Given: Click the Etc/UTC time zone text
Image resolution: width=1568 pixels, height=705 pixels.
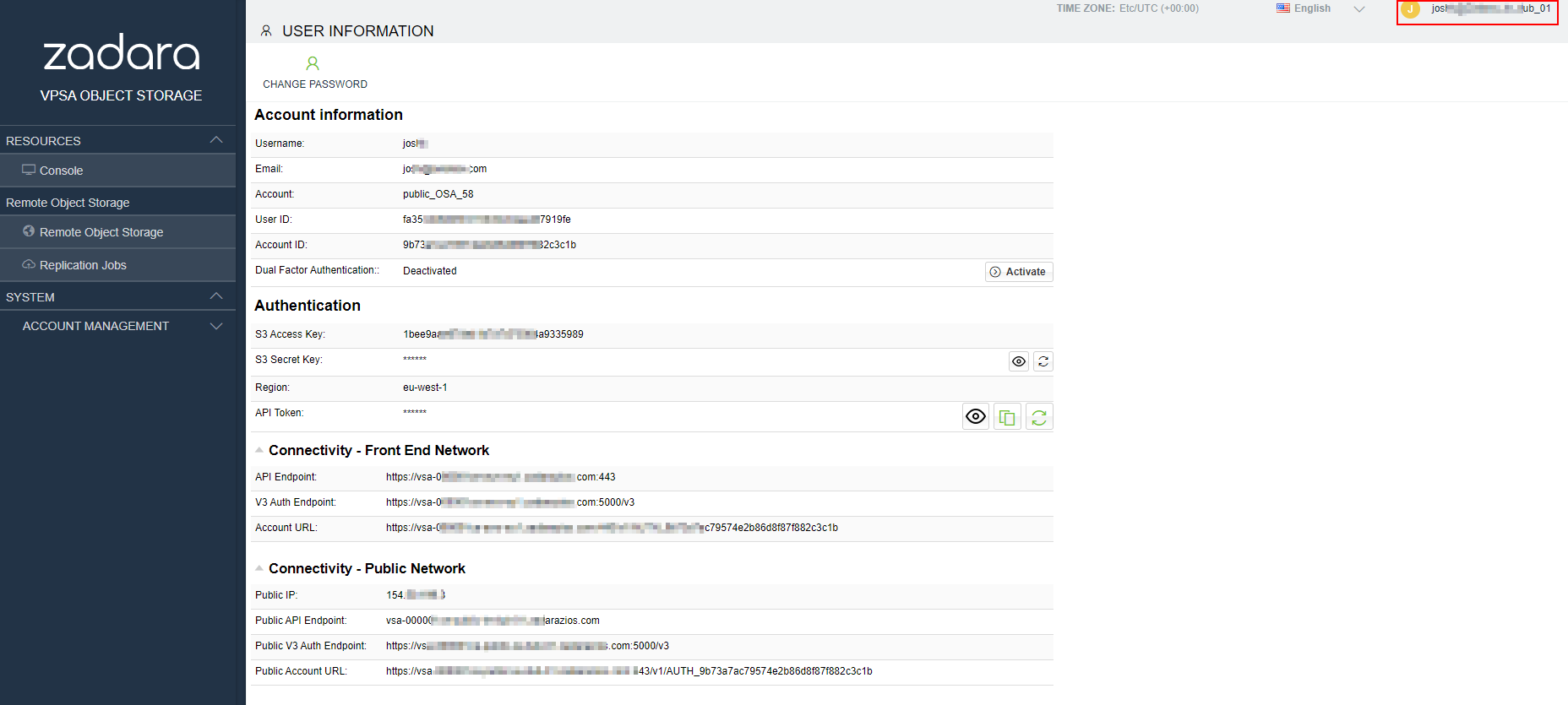Looking at the screenshot, I should pos(1158,8).
